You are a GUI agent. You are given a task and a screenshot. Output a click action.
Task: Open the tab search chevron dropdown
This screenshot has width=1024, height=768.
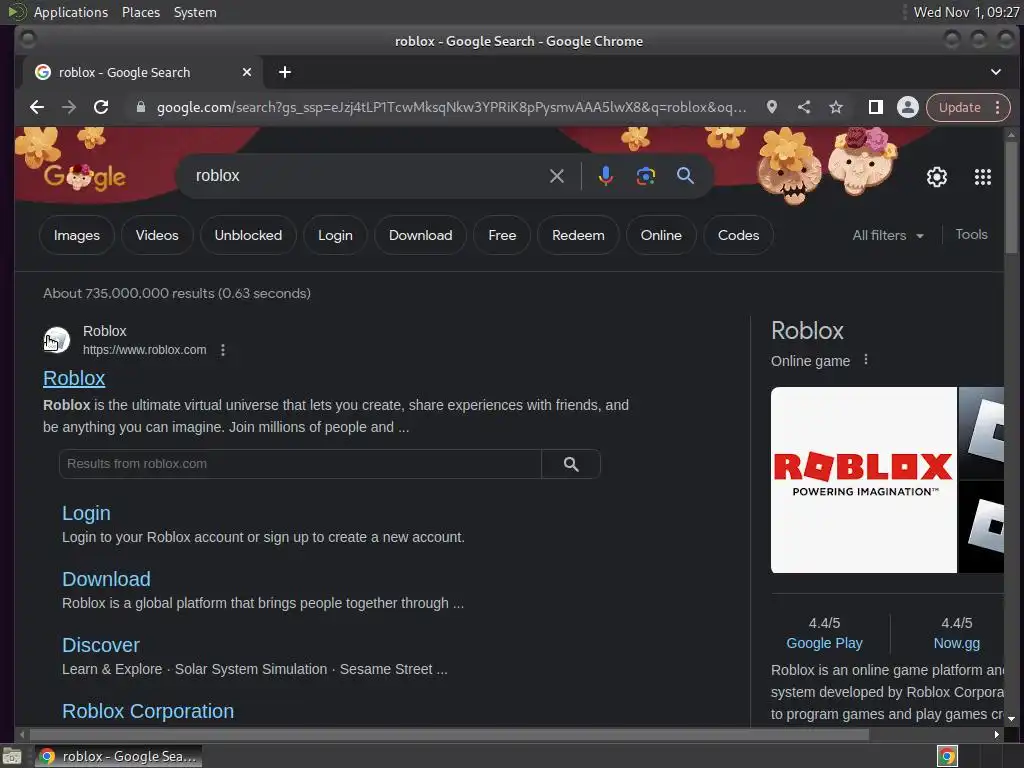pos(995,72)
